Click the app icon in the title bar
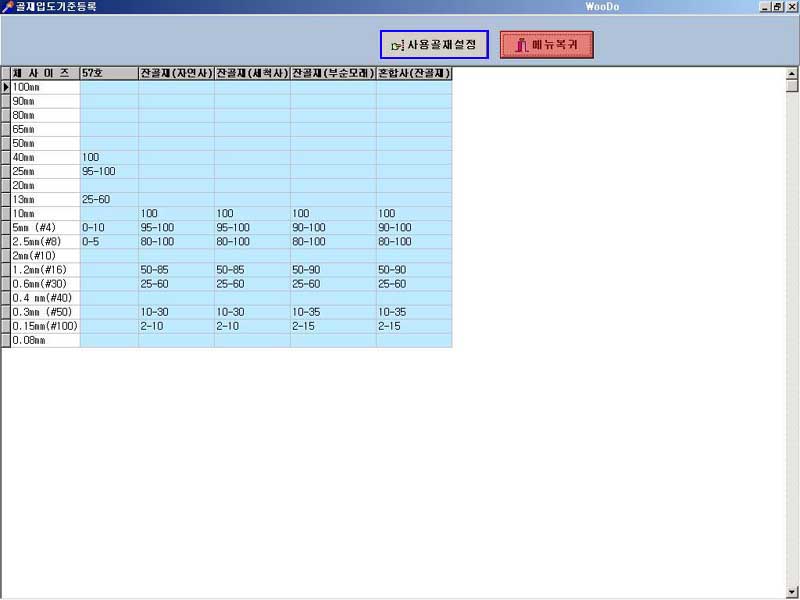 [8, 7]
